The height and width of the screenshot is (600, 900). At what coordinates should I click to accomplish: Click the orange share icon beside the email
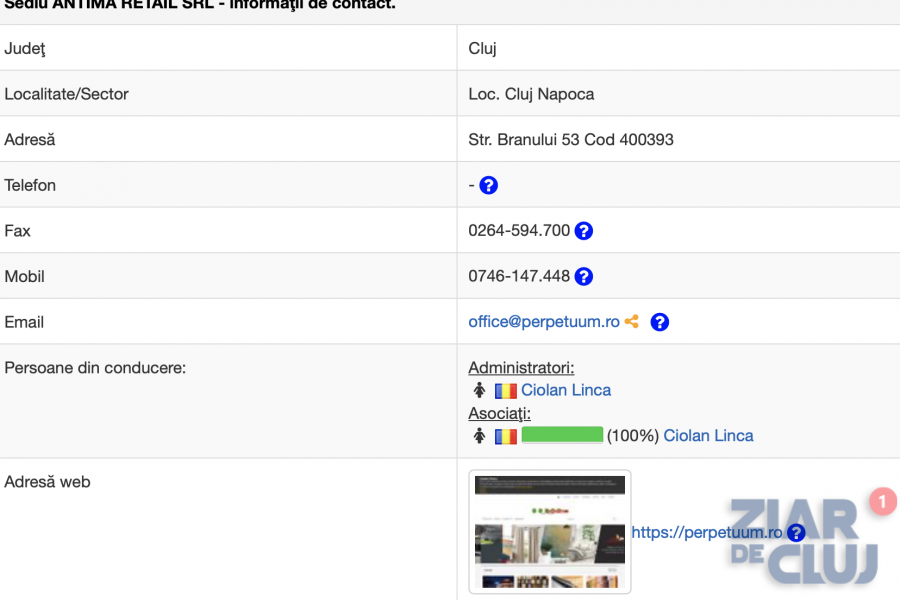coord(631,322)
